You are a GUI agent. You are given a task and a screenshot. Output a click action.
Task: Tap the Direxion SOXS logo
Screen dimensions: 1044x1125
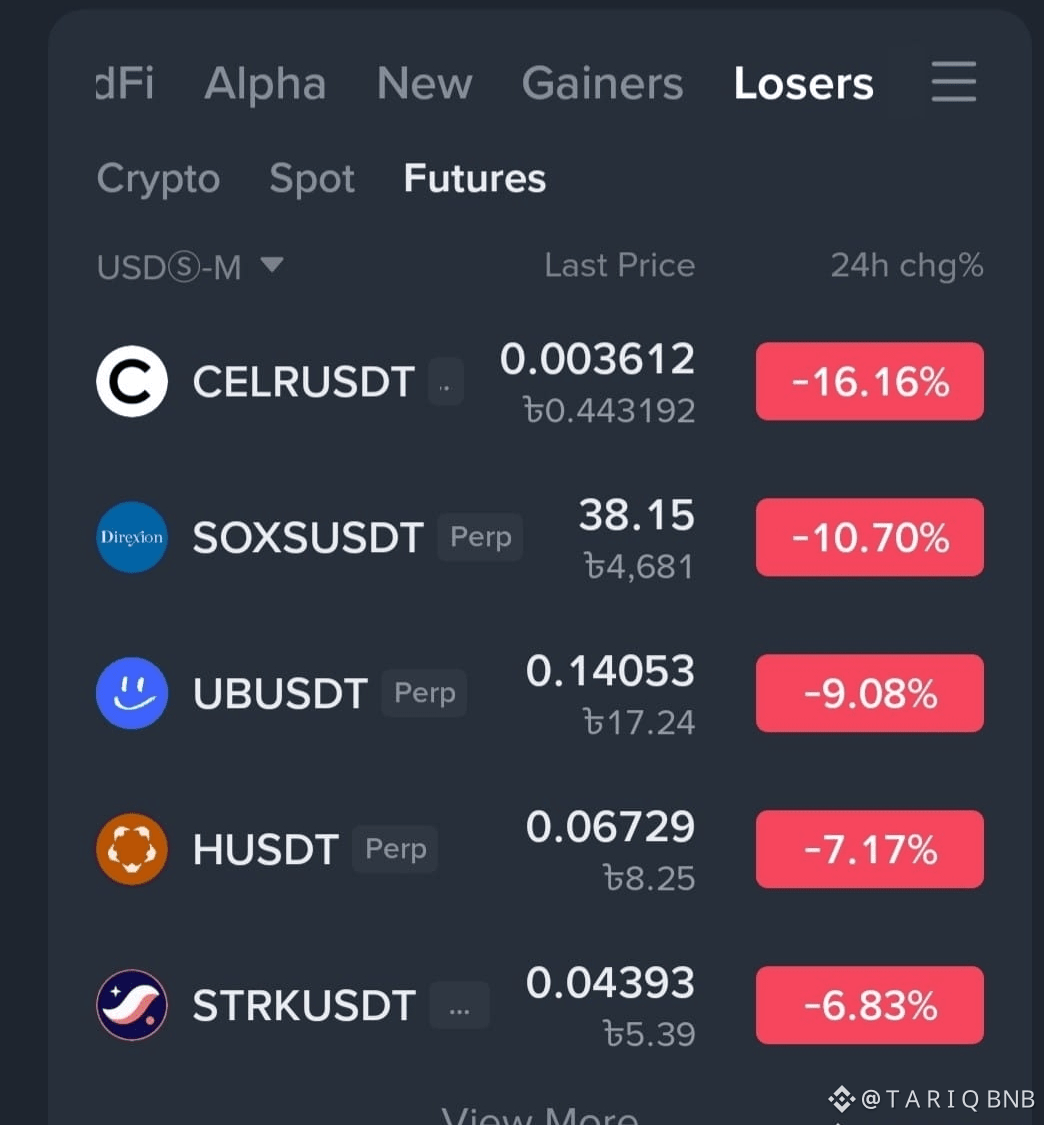coord(132,537)
